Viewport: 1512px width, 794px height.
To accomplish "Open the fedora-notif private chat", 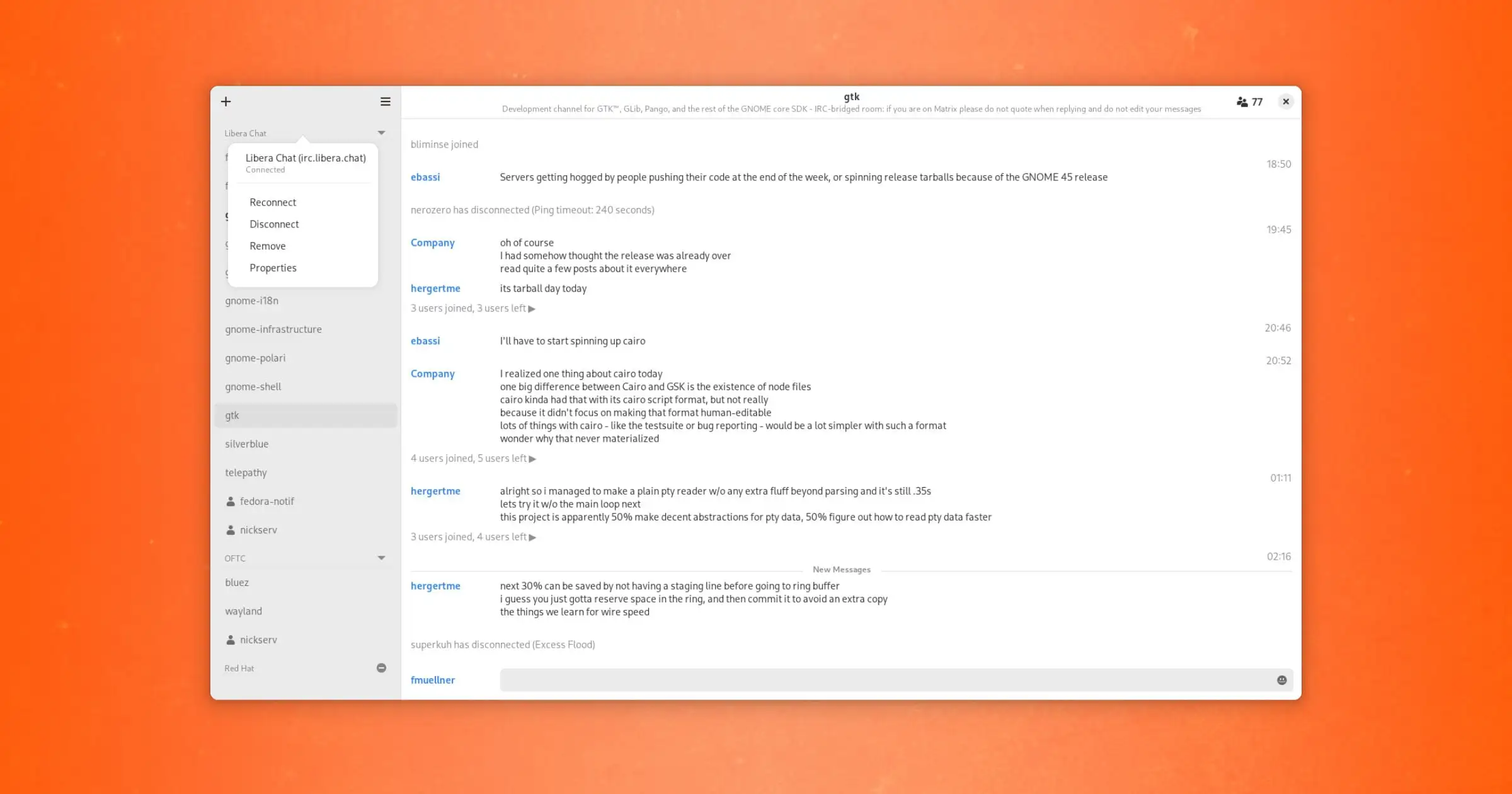I will click(306, 501).
